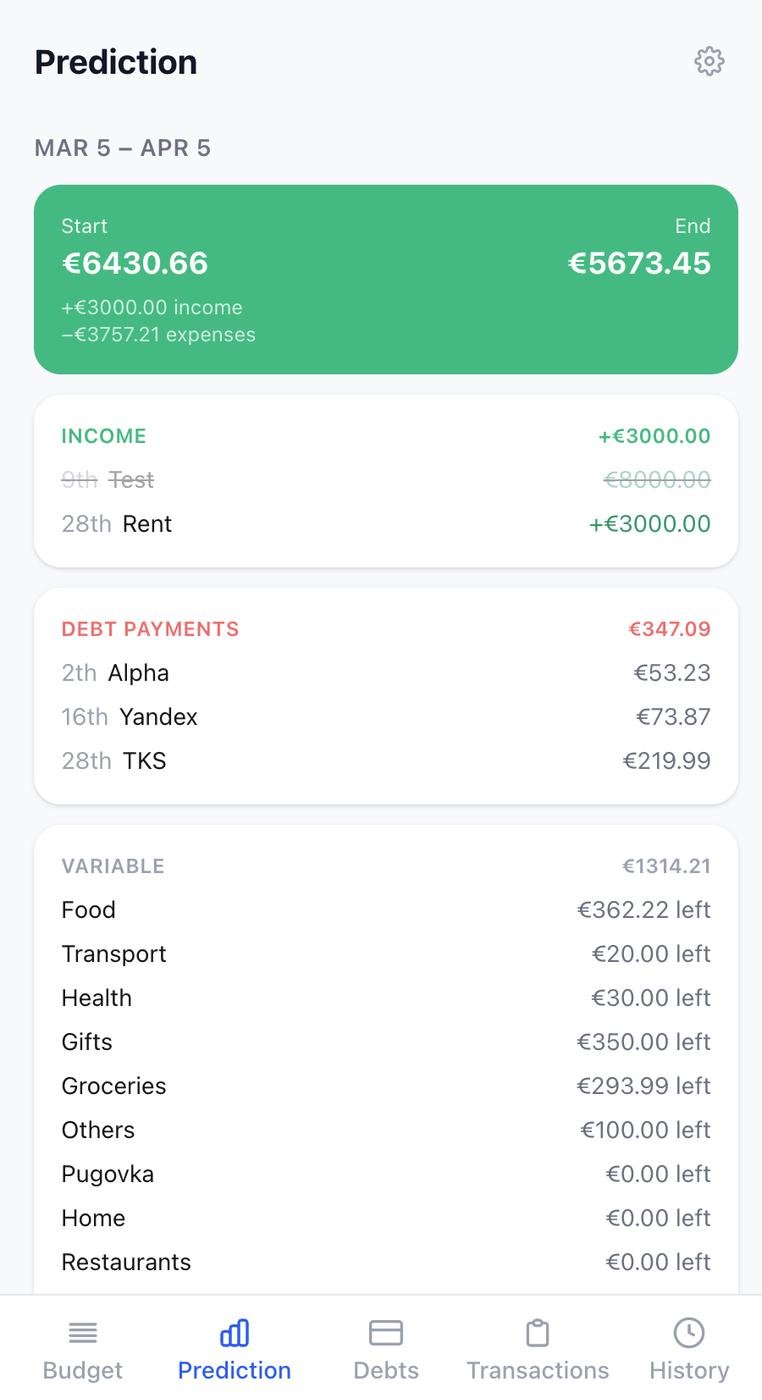Viewport: 762px width, 1400px height.
Task: Tap the Gifts €350.00 left row
Action: [386, 1042]
